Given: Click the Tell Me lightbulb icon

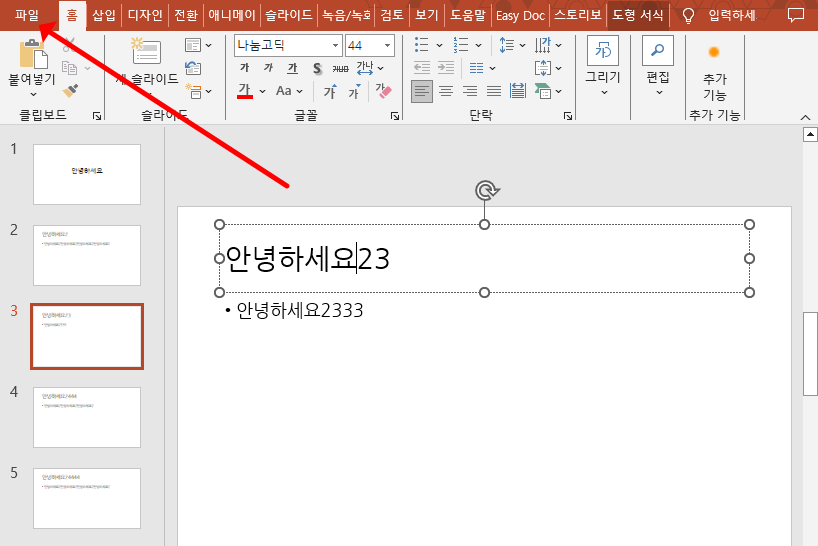Looking at the screenshot, I should tap(689, 16).
